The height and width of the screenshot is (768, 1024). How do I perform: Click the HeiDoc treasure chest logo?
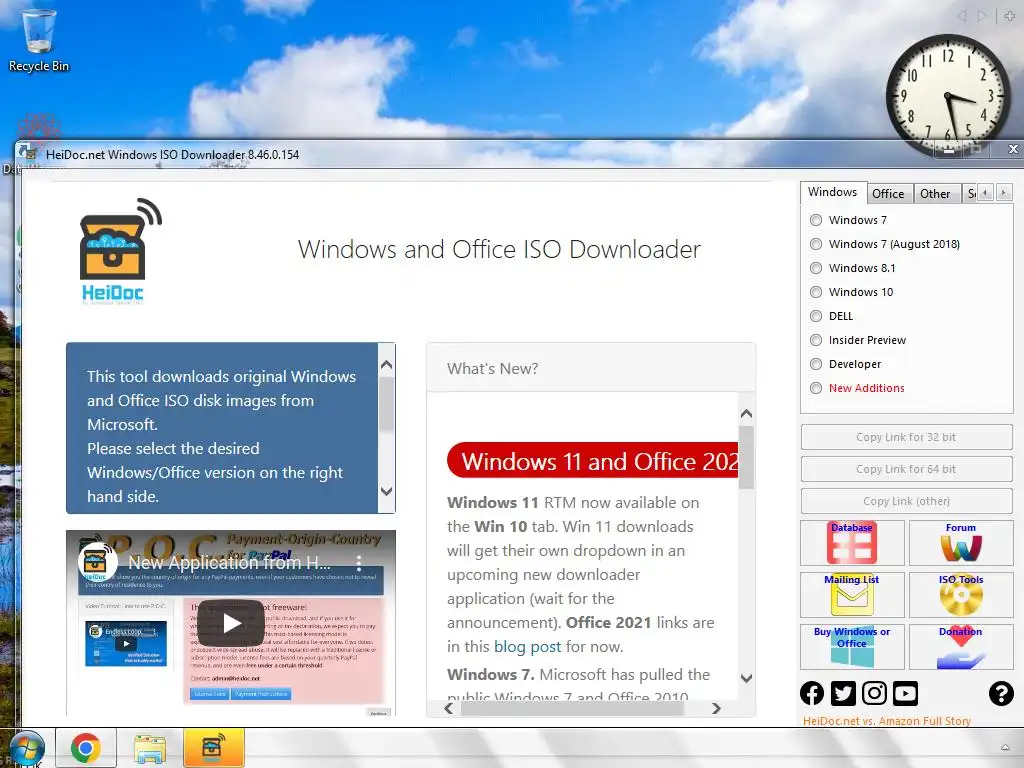click(x=120, y=251)
